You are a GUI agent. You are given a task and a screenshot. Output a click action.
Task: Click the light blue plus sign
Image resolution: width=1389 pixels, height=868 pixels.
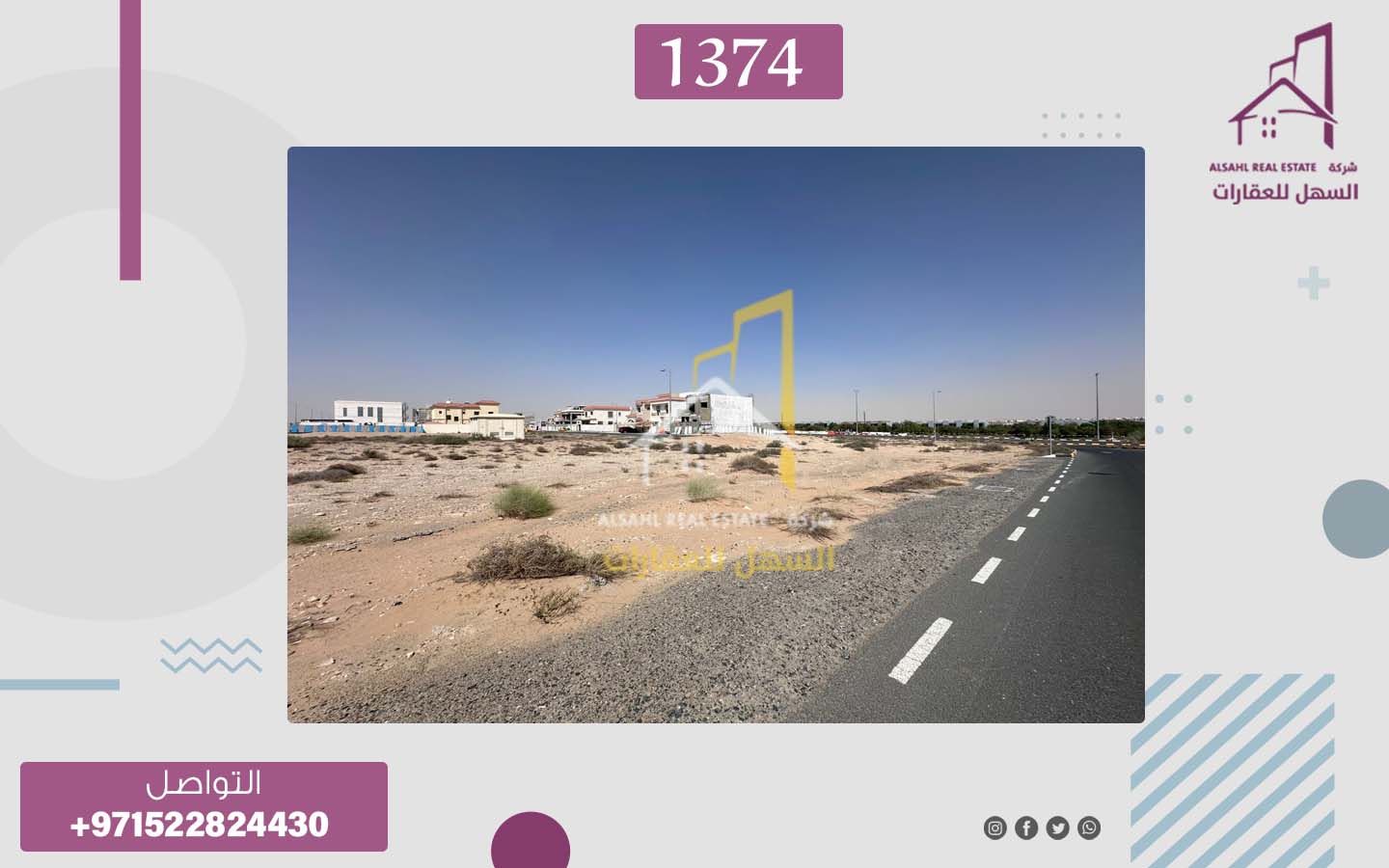[1313, 283]
